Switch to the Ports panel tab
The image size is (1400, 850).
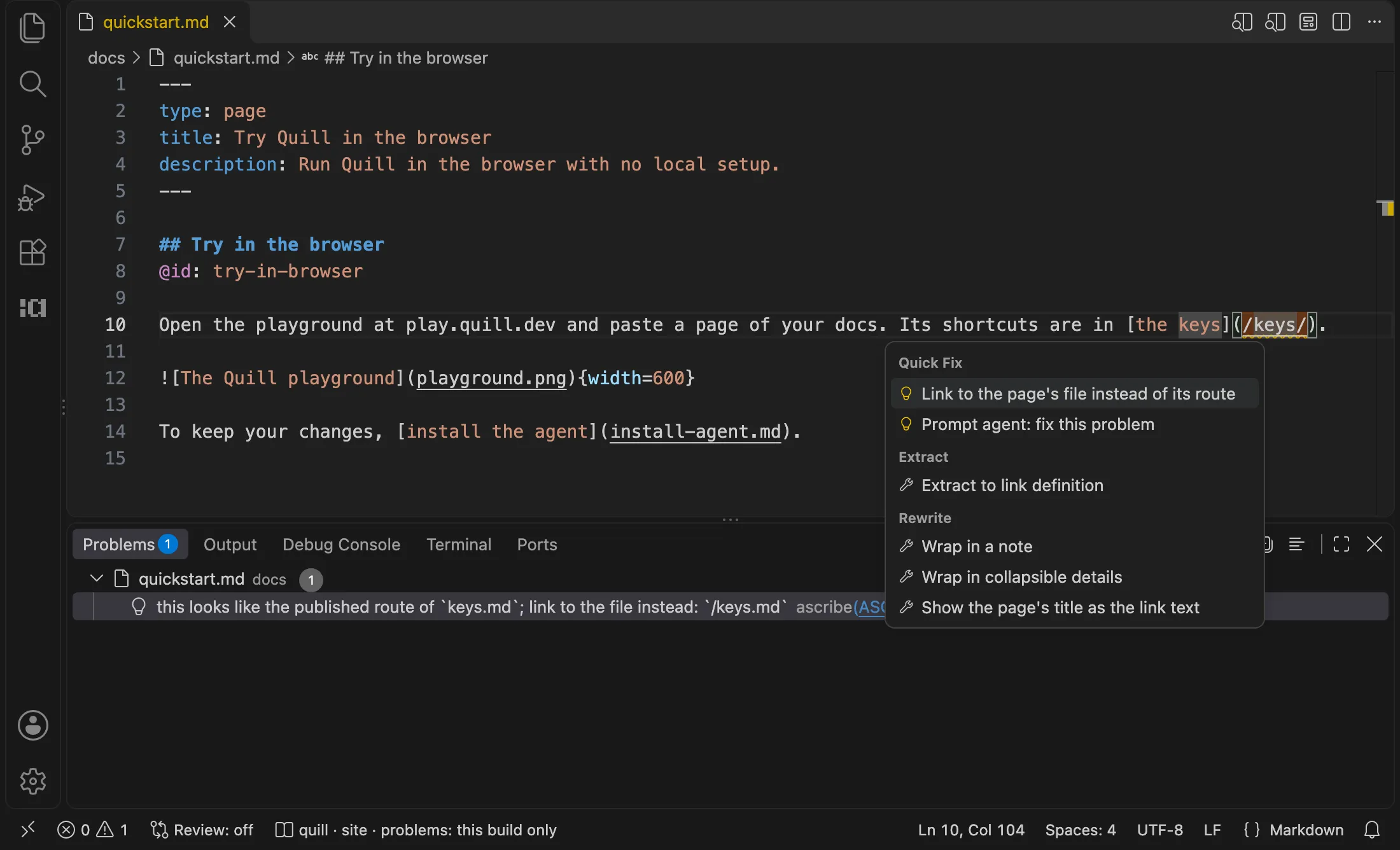536,545
